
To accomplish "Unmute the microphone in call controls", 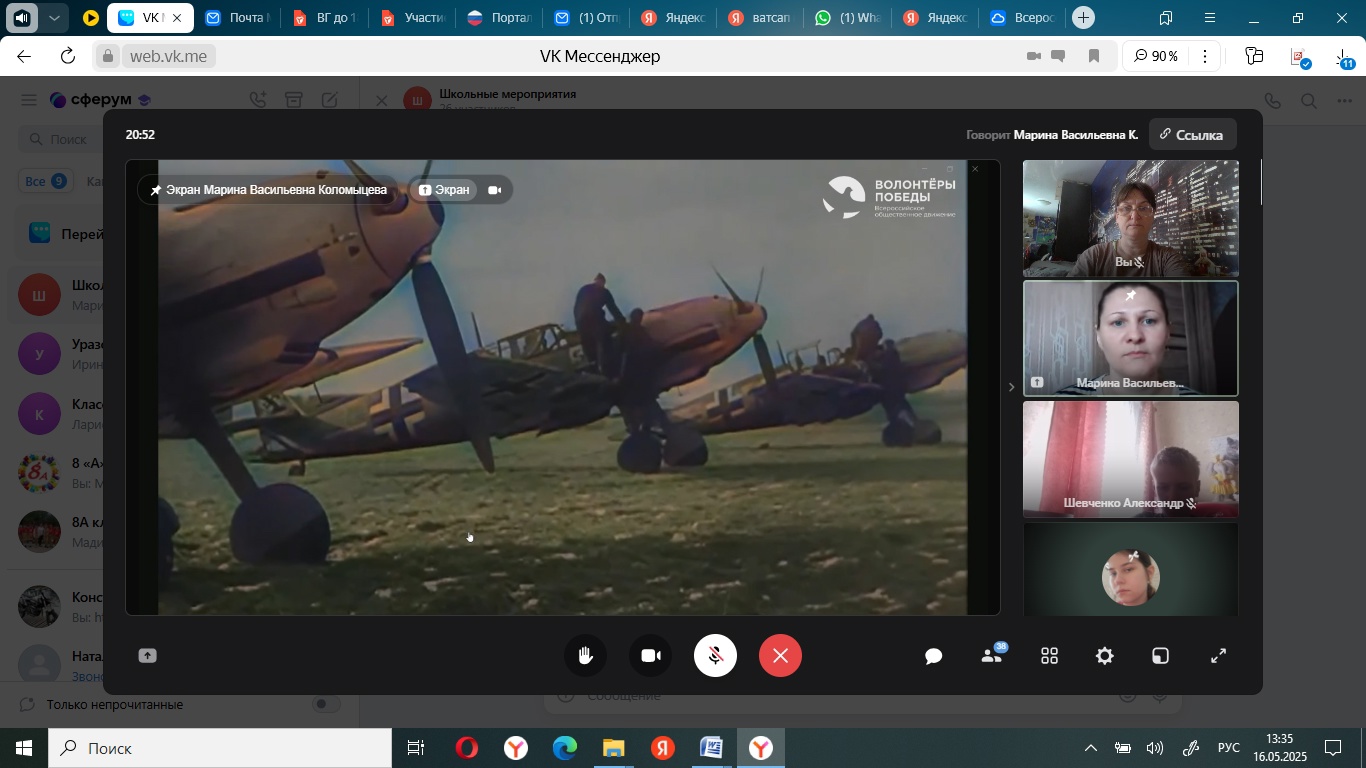I will click(716, 656).
